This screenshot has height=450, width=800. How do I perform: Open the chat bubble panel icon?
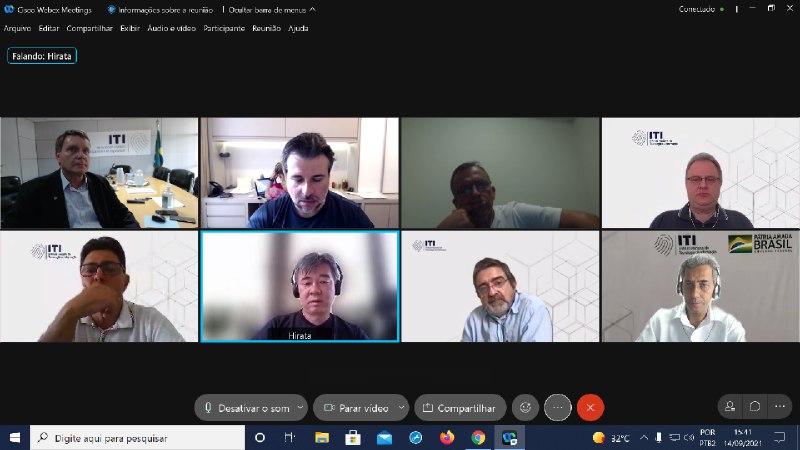click(x=755, y=407)
